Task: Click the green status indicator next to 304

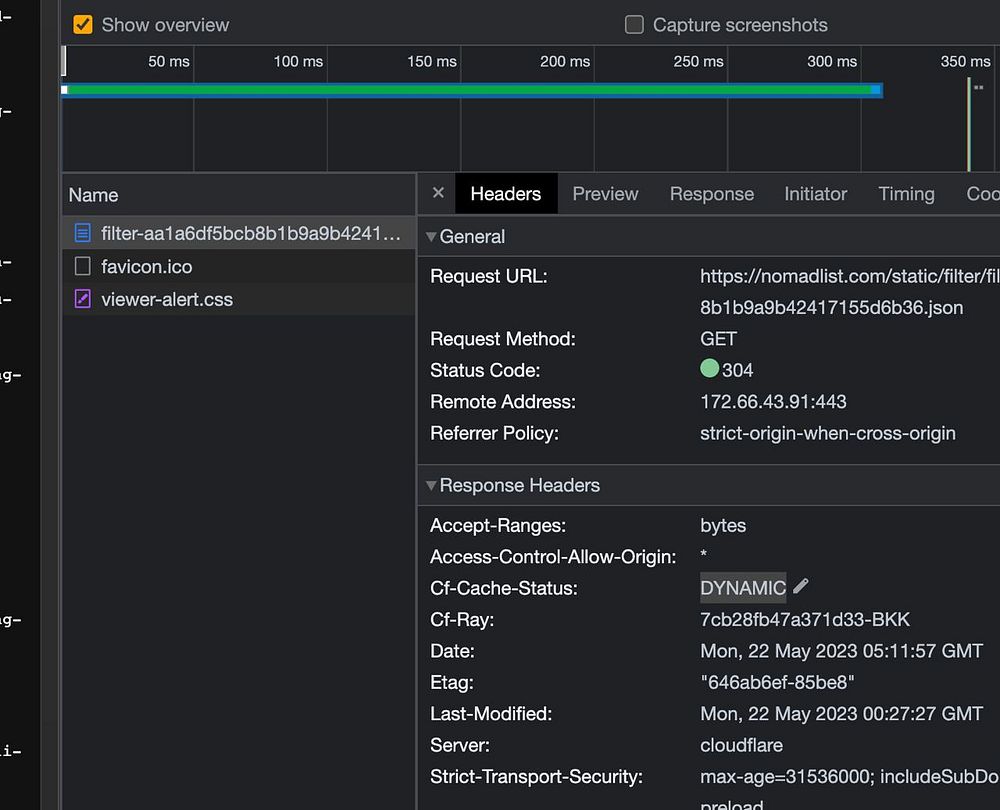Action: point(709,369)
